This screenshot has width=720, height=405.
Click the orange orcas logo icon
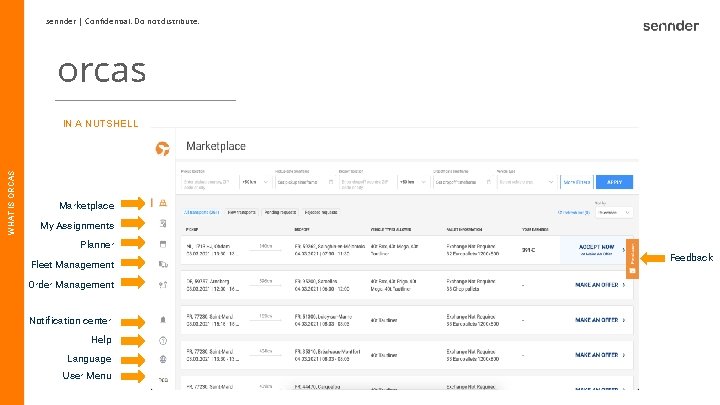162,148
